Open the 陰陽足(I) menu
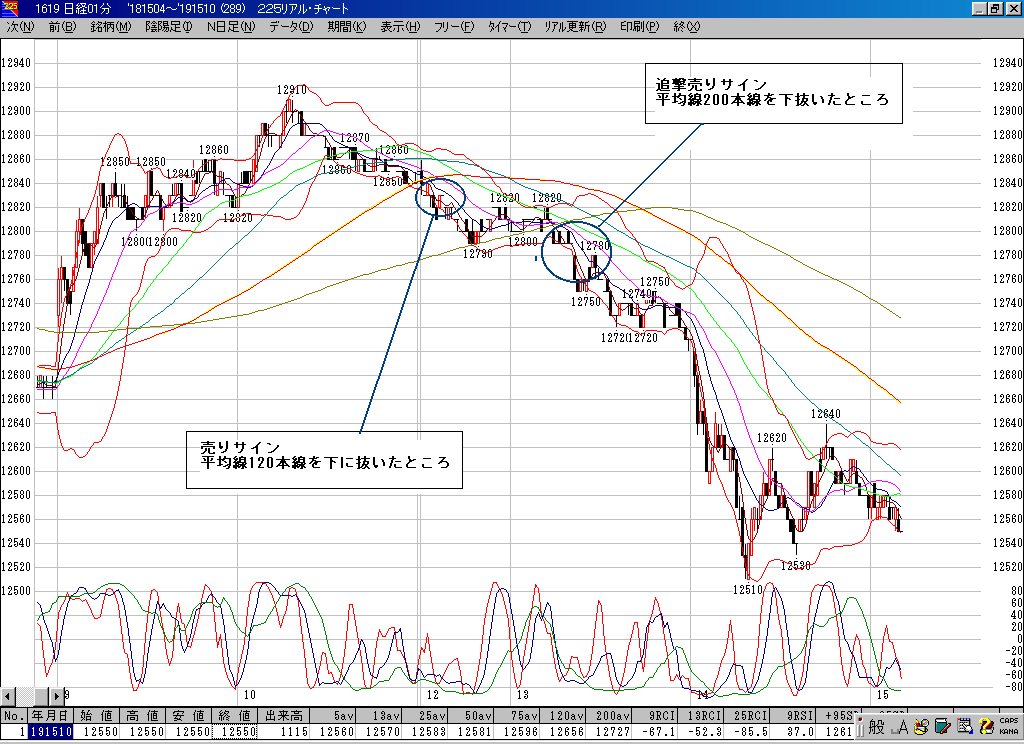 tap(168, 27)
